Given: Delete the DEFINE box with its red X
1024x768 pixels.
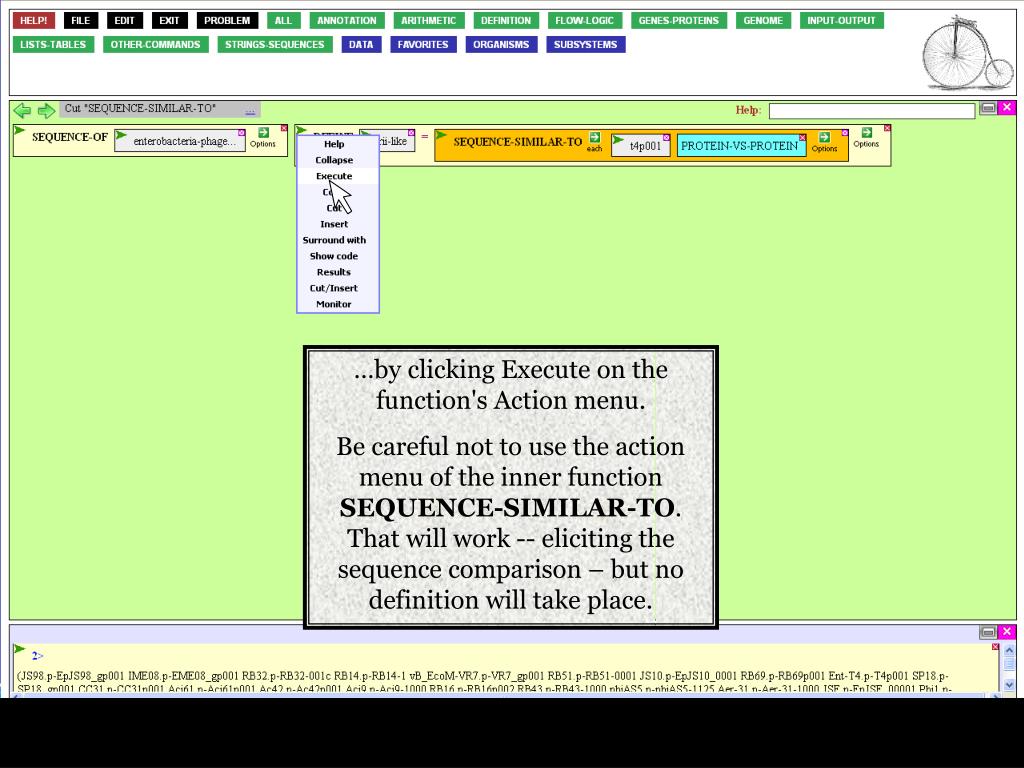Looking at the screenshot, I should [x=887, y=128].
